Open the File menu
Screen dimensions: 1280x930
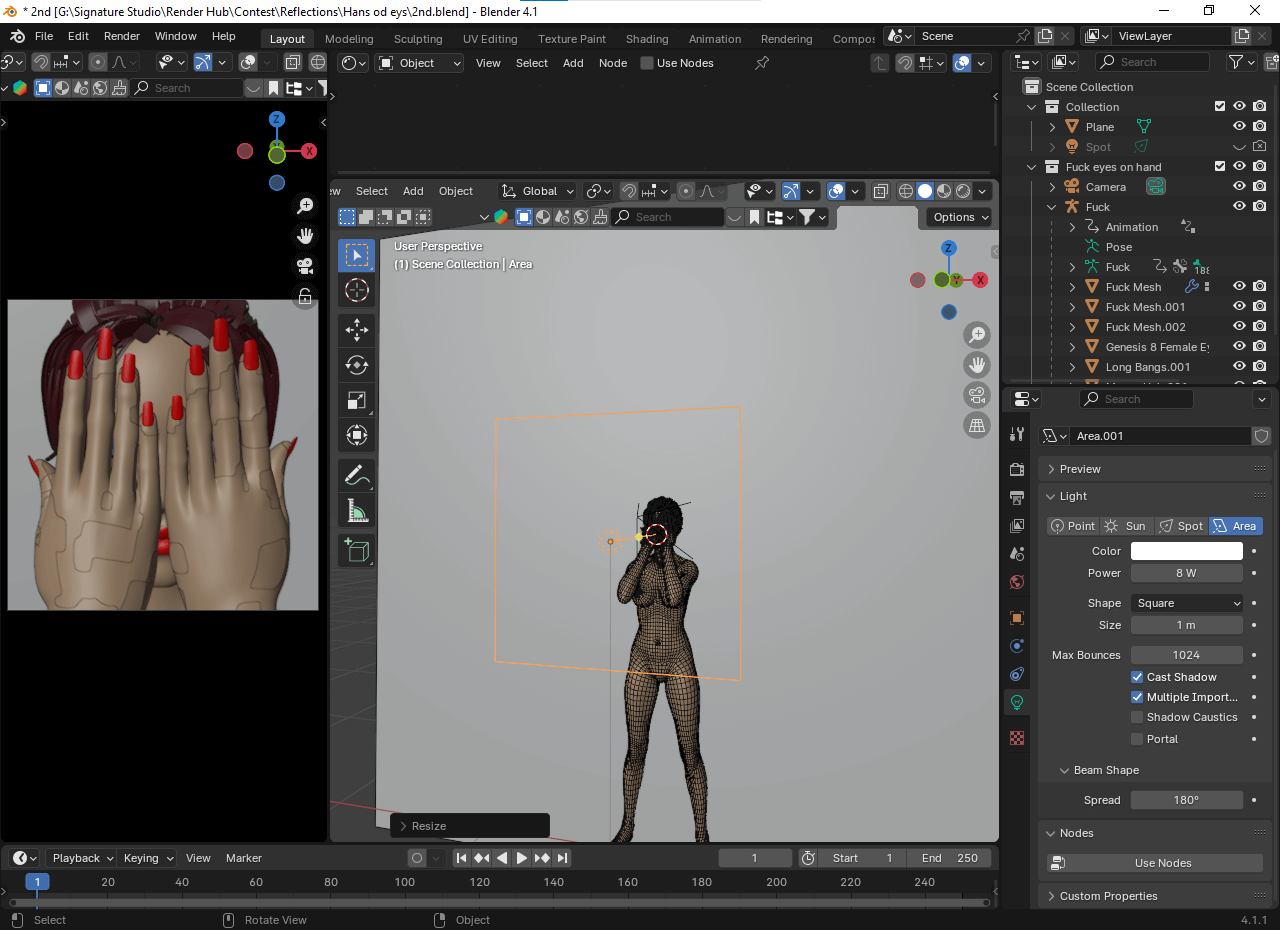click(44, 36)
